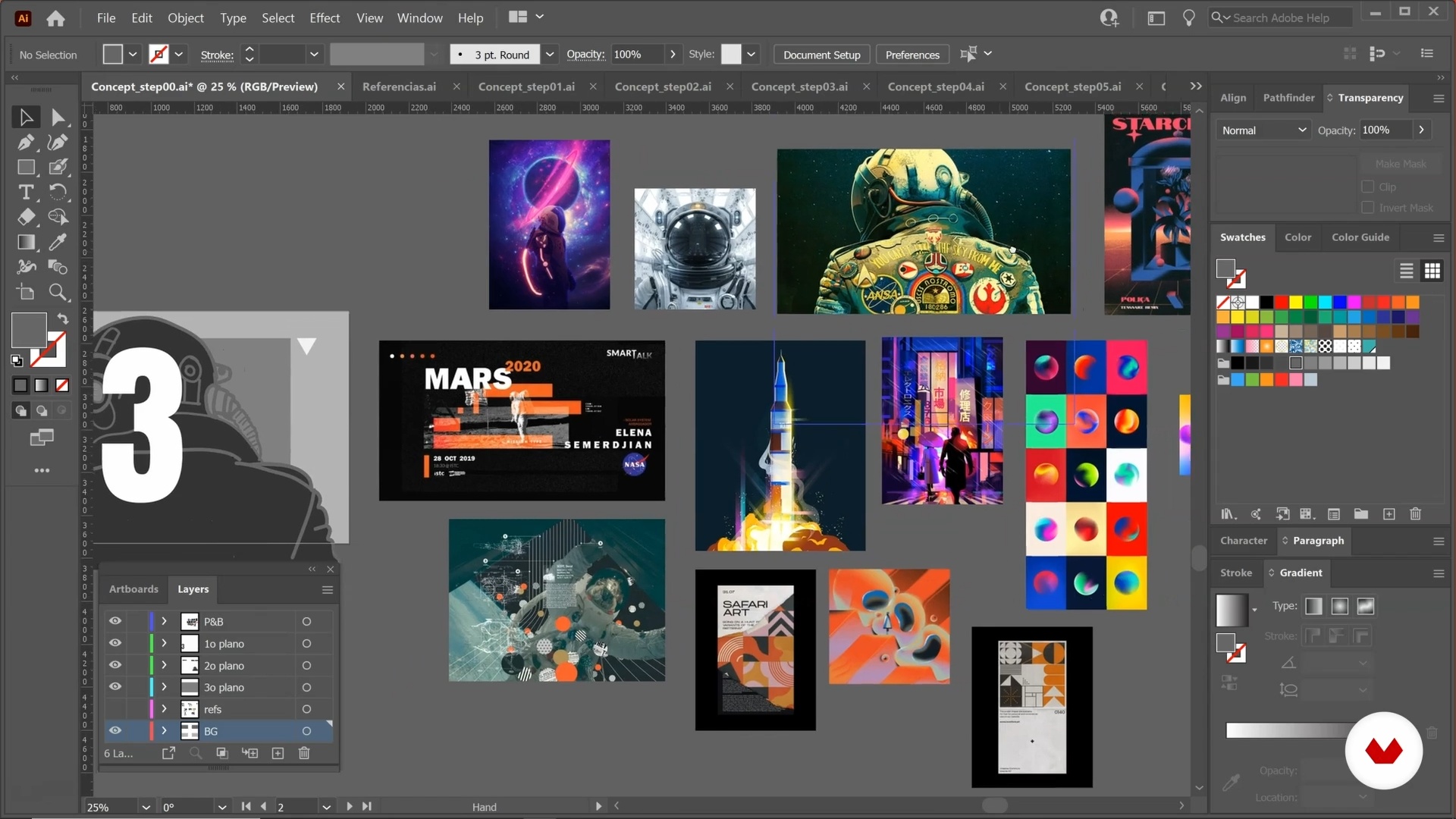Open the Normal blending mode dropdown
Image resolution: width=1456 pixels, height=819 pixels.
click(1263, 130)
